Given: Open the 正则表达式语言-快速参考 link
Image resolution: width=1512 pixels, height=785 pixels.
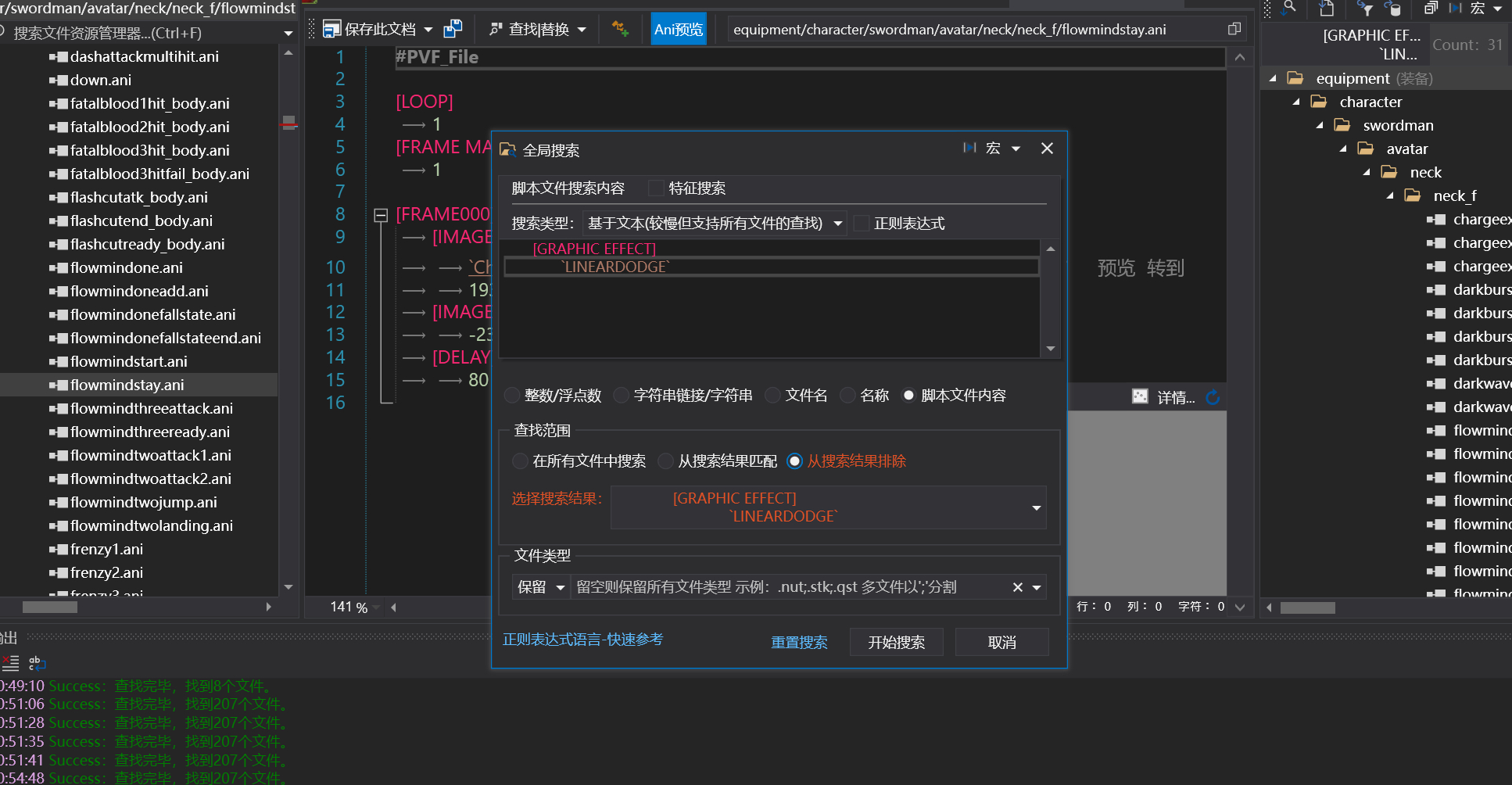Looking at the screenshot, I should point(582,640).
